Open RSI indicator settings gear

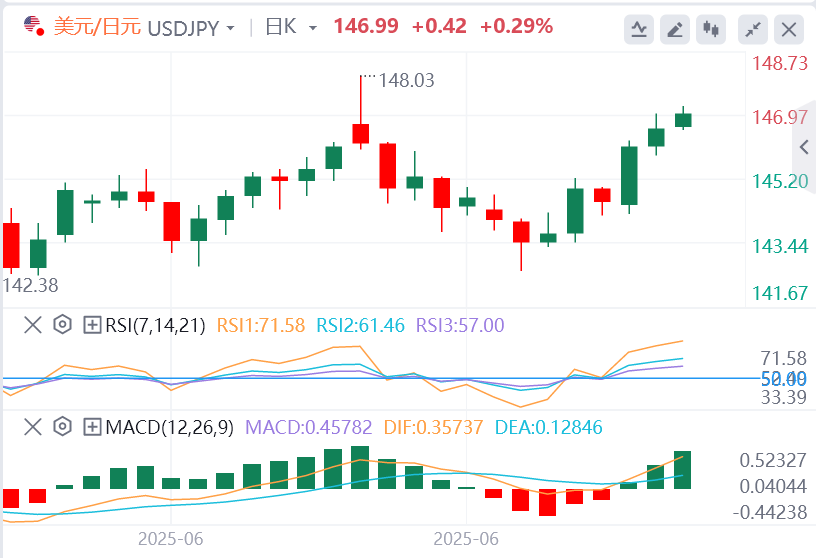62,324
